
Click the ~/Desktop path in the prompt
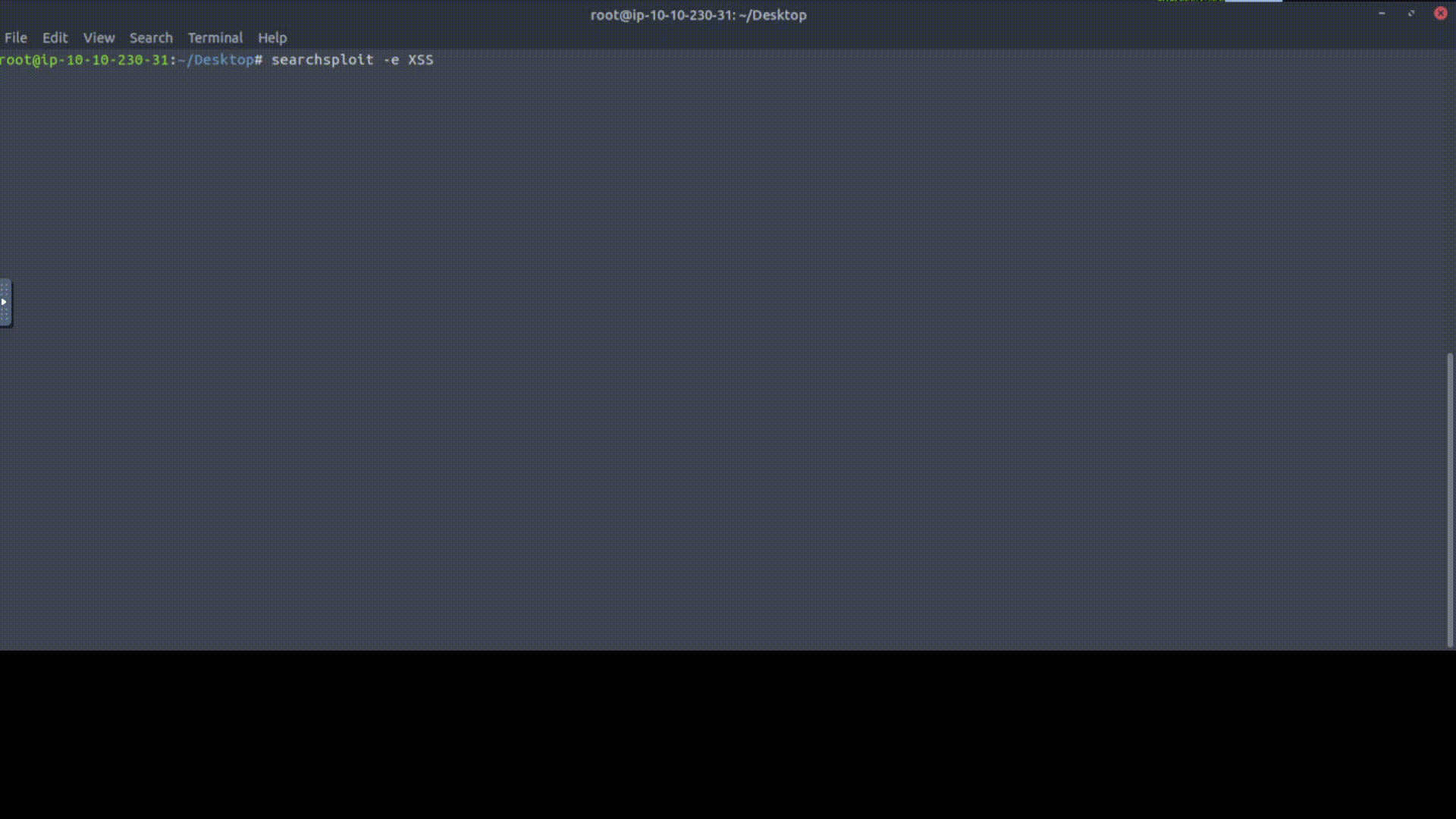point(216,59)
